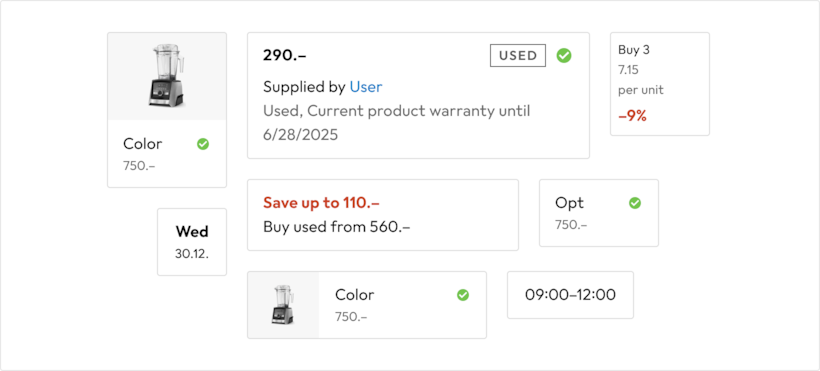Screen dimensions: 820x371
Task: Select the Wed 30.12. delivery date tile
Action: [192, 242]
